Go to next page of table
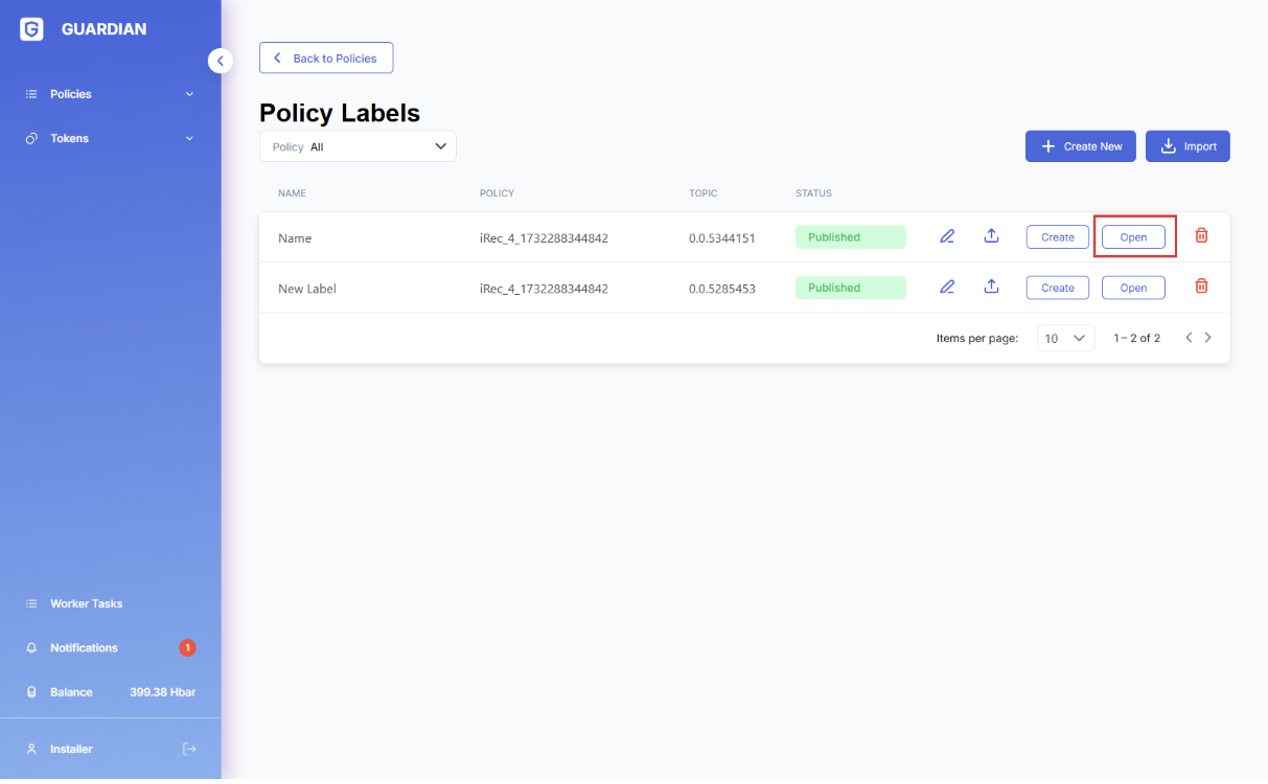1268x784 pixels. (x=1208, y=338)
